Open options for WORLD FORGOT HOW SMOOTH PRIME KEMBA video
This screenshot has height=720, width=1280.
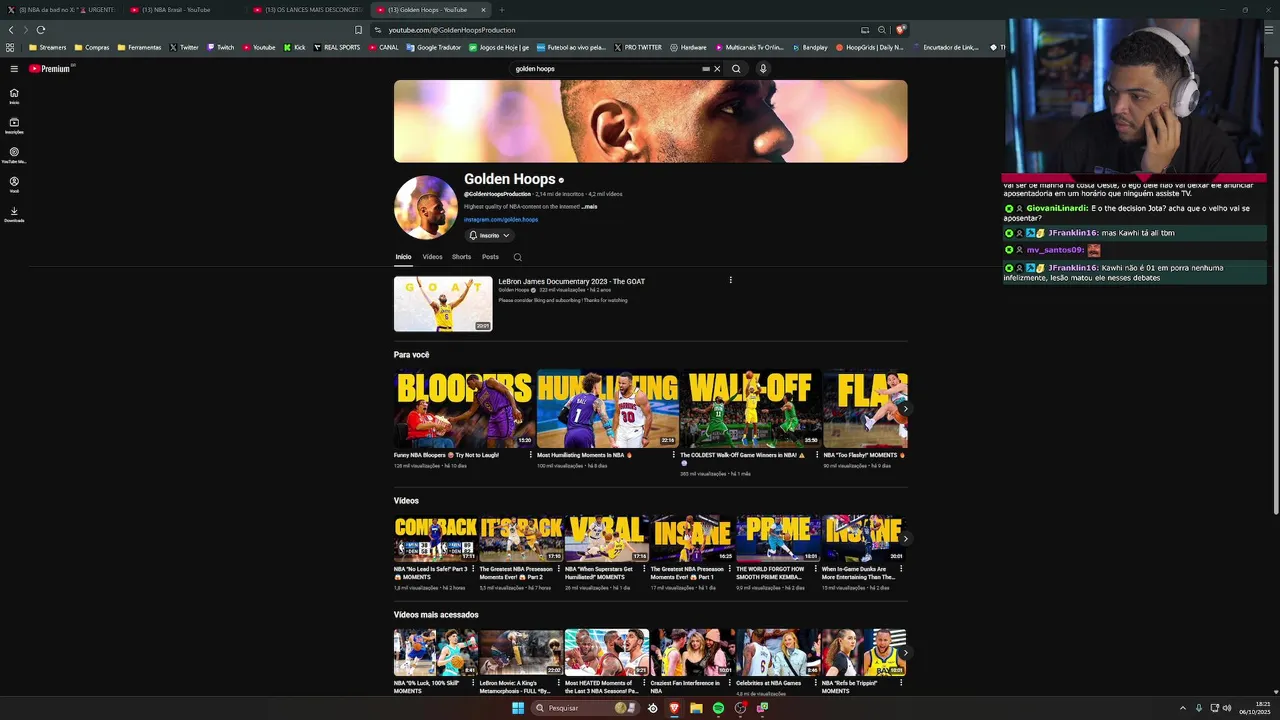click(x=815, y=569)
